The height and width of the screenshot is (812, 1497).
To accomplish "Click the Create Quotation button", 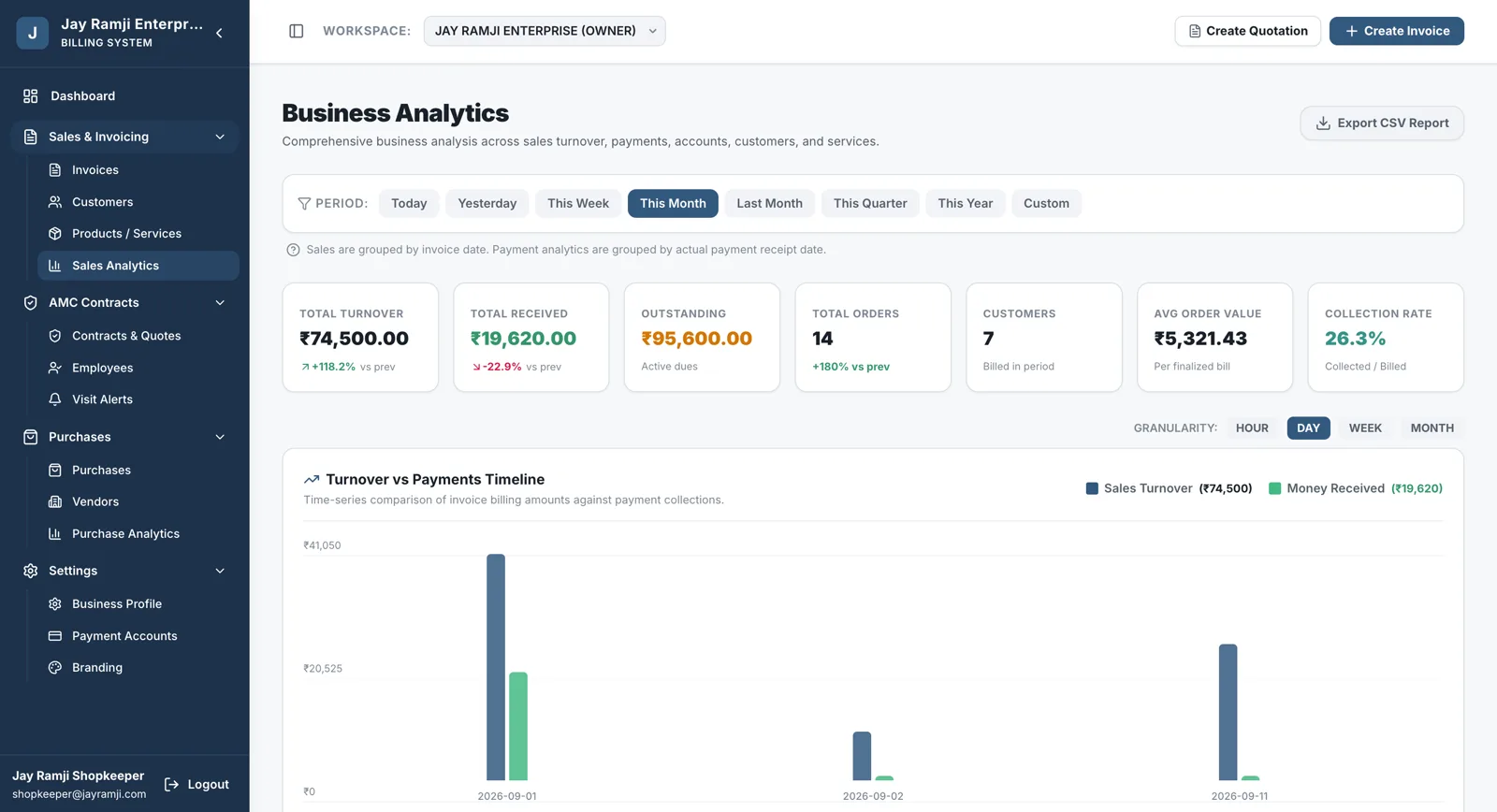I will coord(1247,31).
